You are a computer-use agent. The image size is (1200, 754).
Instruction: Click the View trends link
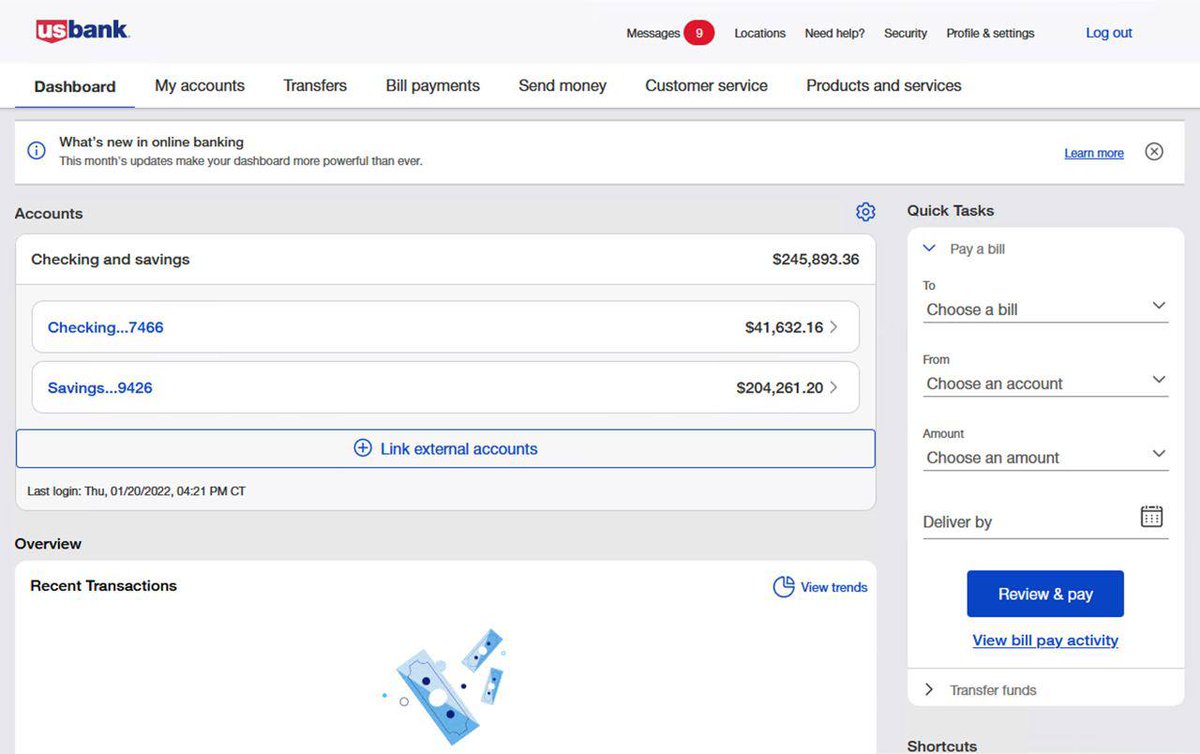[x=834, y=587]
